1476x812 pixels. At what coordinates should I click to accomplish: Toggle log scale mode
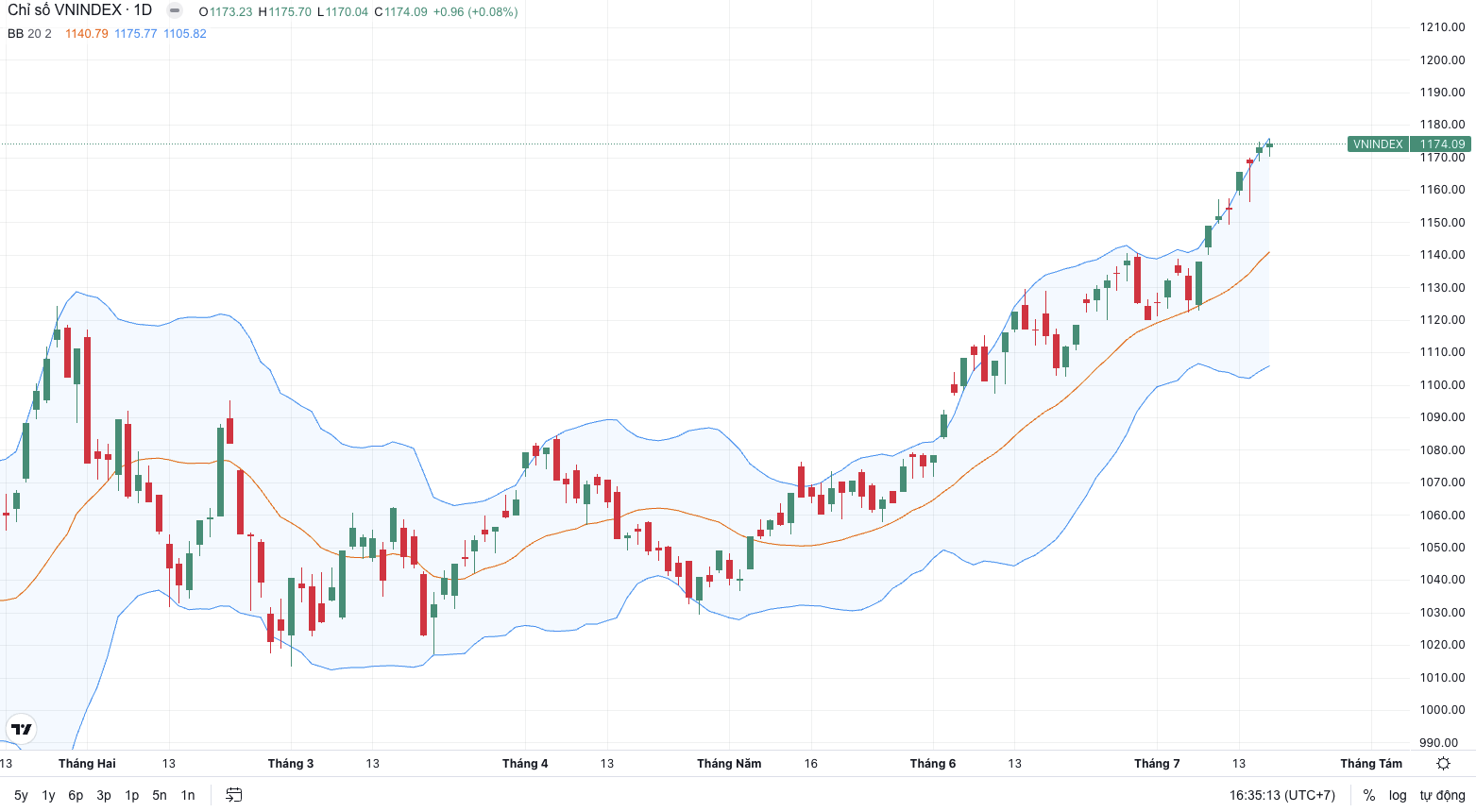(x=1398, y=795)
